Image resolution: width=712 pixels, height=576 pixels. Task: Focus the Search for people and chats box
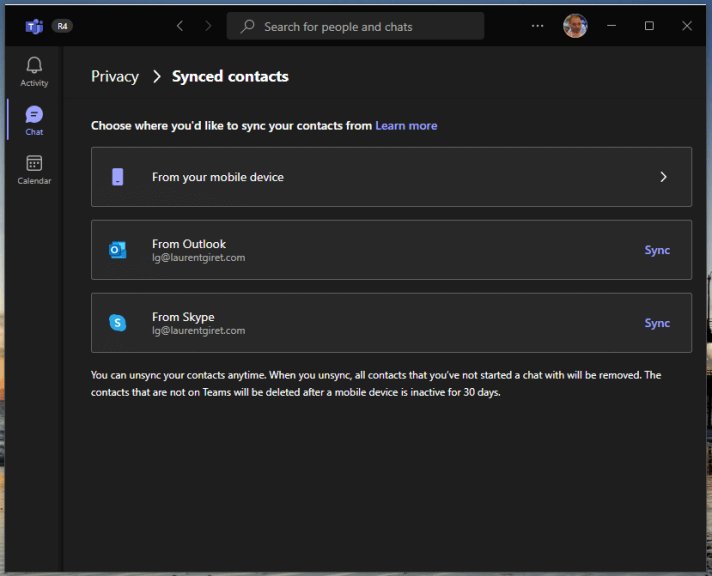coord(355,26)
